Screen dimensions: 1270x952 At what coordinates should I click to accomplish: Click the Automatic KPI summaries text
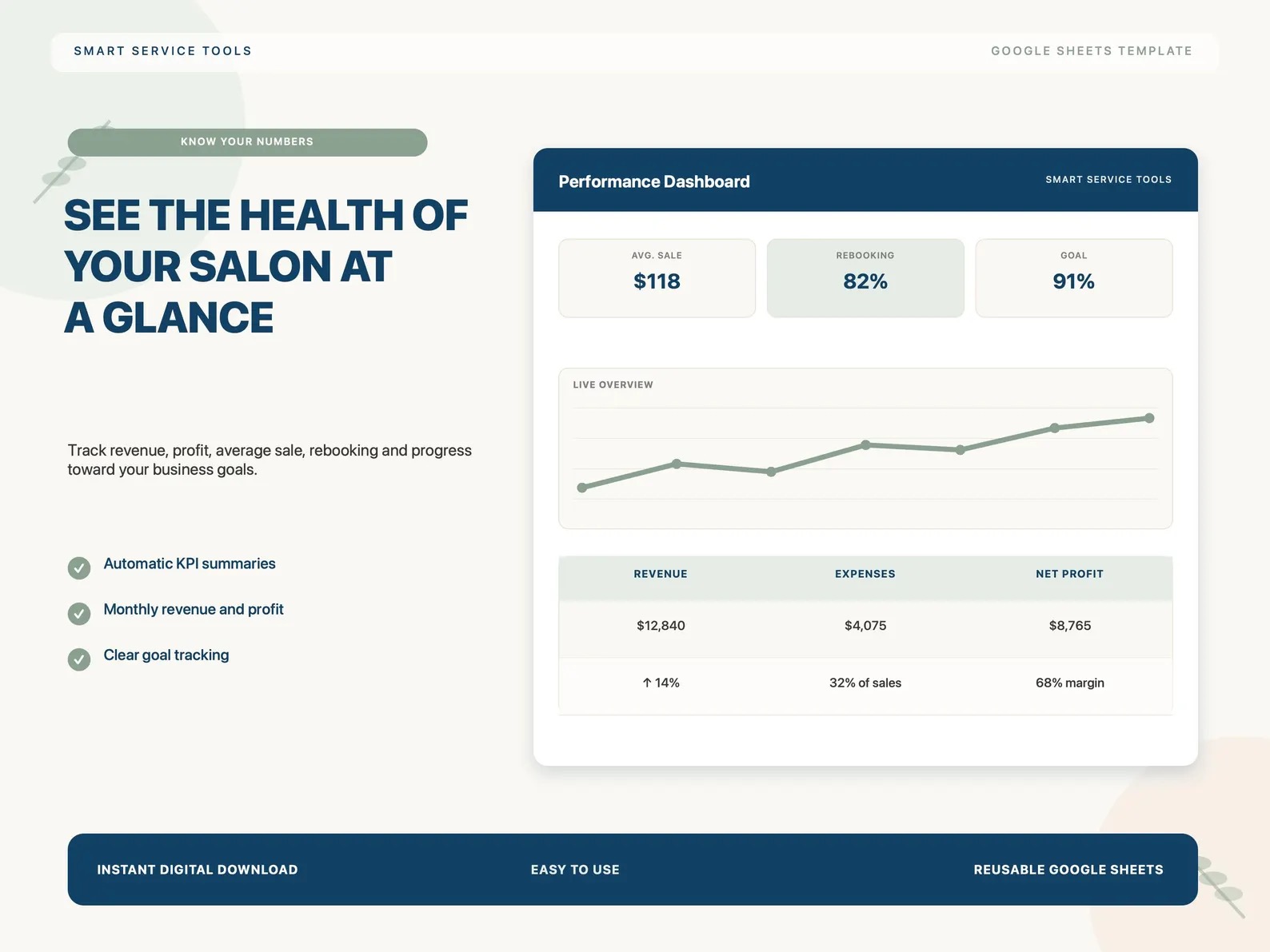[x=190, y=564]
